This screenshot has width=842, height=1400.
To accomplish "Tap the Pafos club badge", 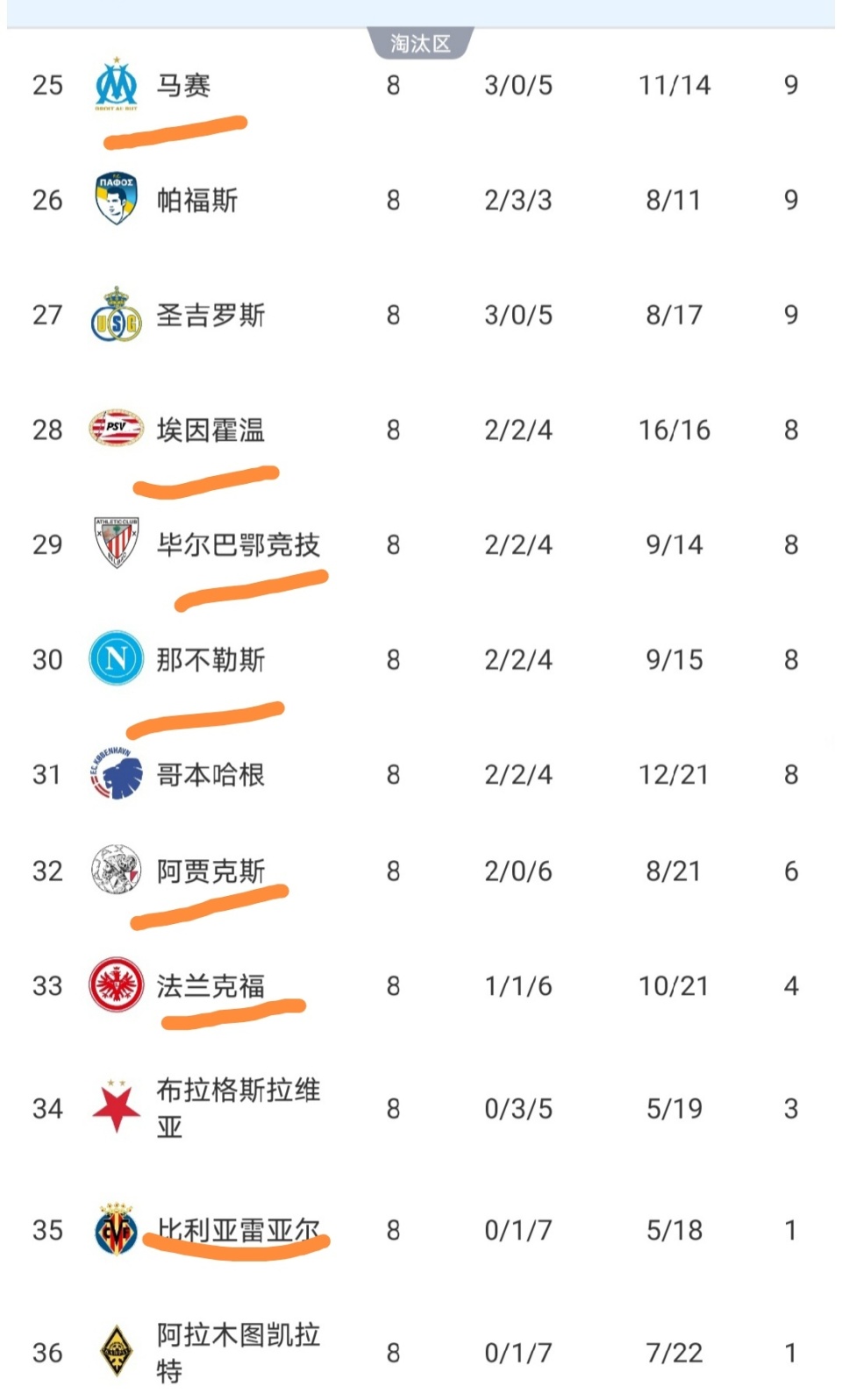I will (x=116, y=199).
